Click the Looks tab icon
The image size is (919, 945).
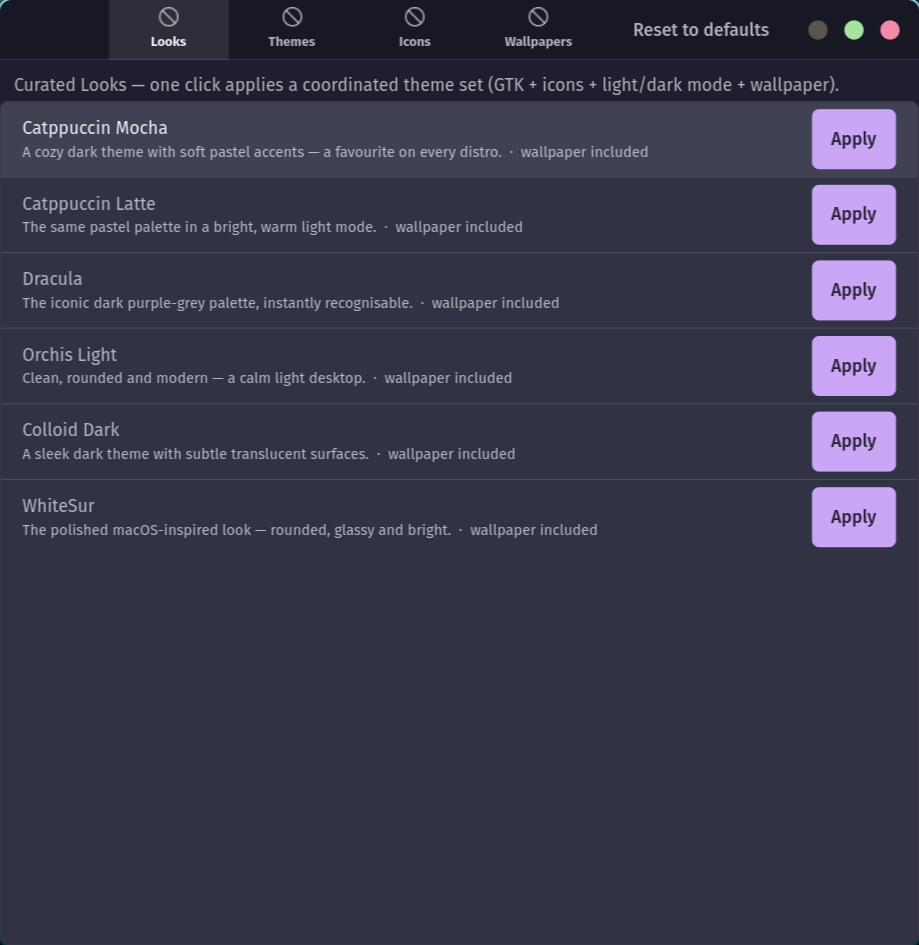point(168,17)
